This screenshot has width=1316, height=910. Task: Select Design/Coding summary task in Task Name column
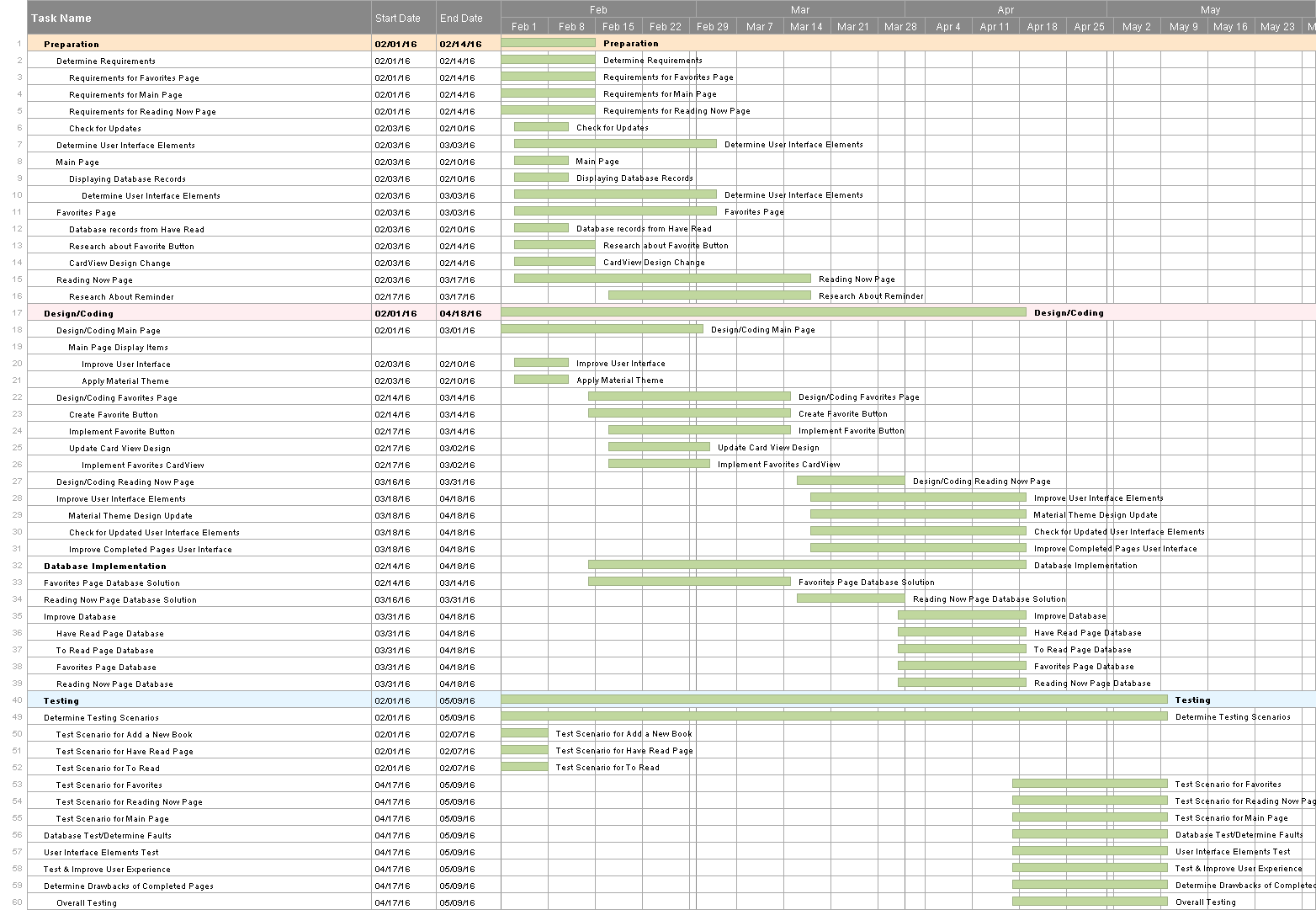[78, 313]
